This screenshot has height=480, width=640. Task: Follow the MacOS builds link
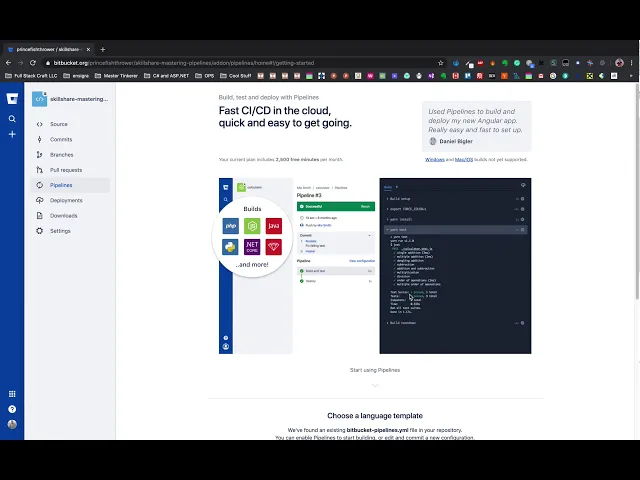(x=464, y=160)
